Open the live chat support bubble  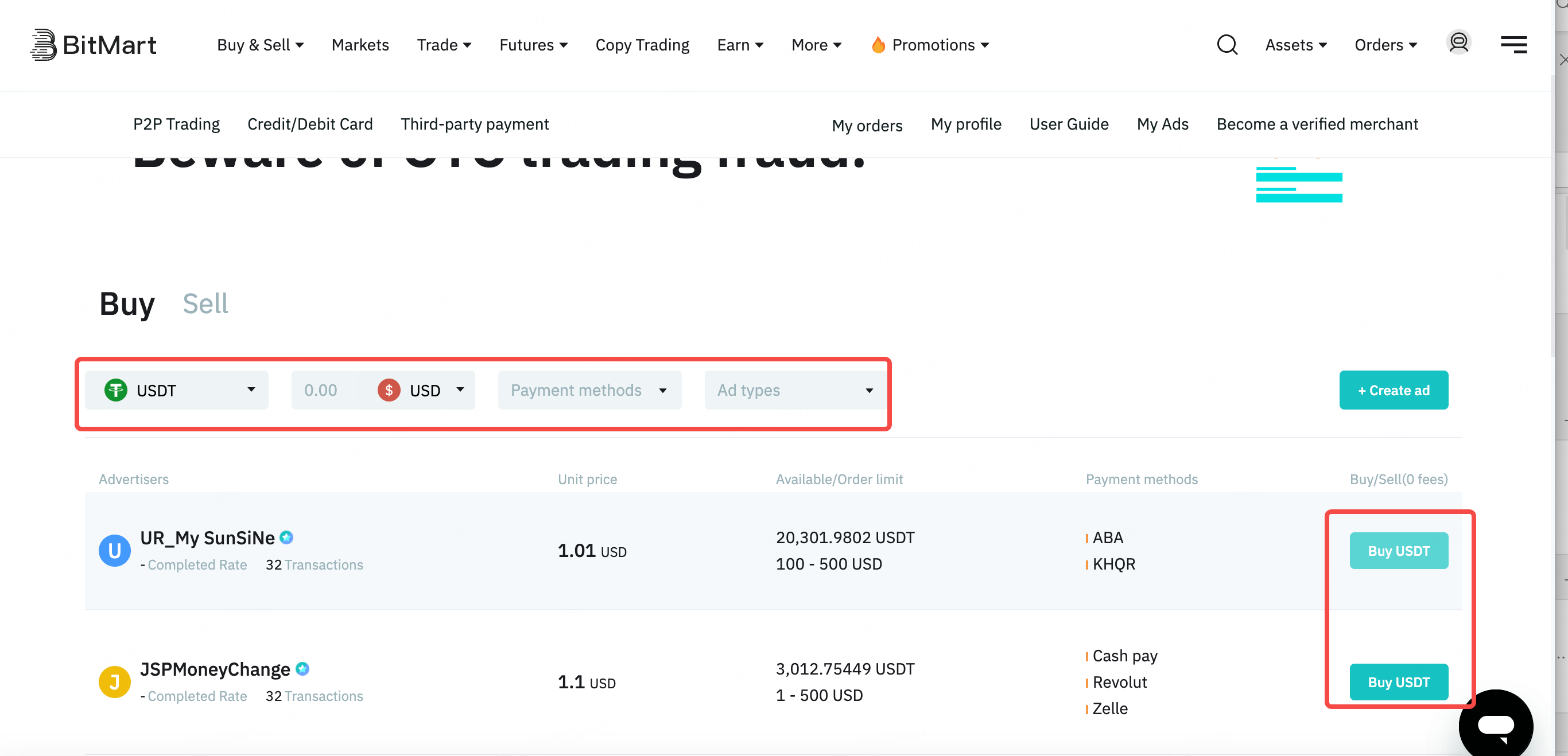tap(1496, 724)
